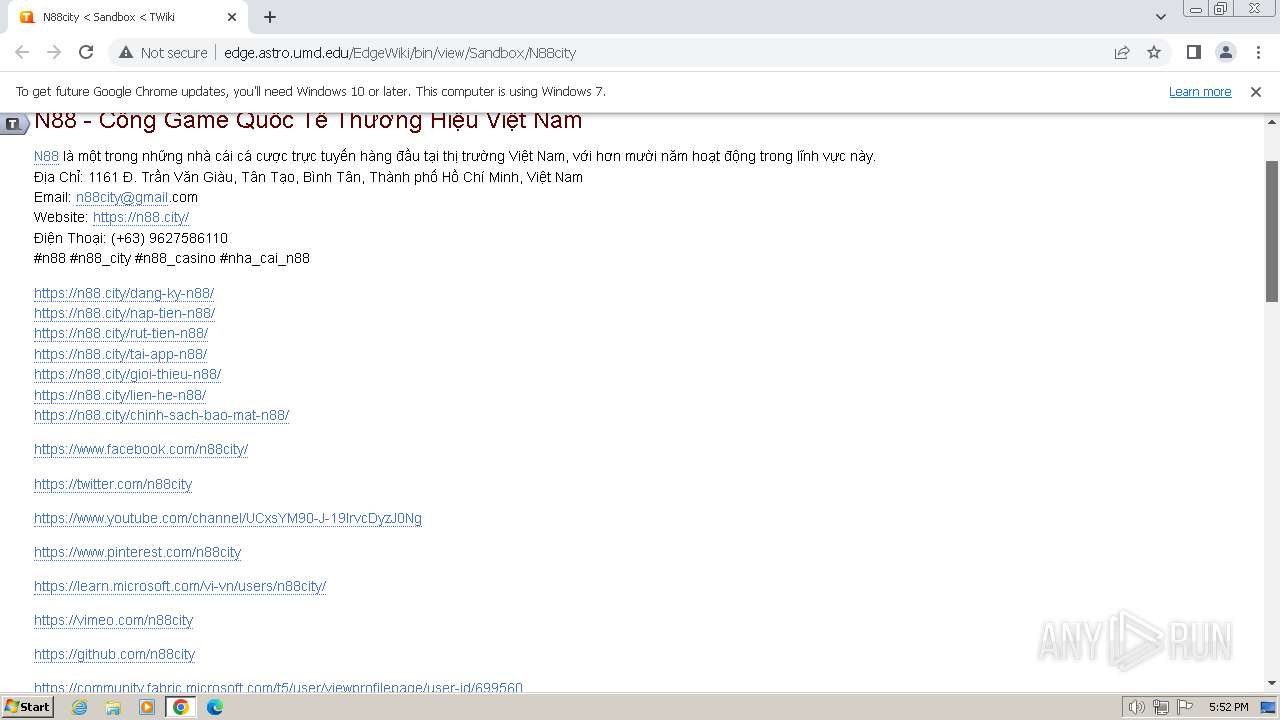Open Learn more about Chrome updates
Screen dimensions: 1280x720
point(1200,91)
